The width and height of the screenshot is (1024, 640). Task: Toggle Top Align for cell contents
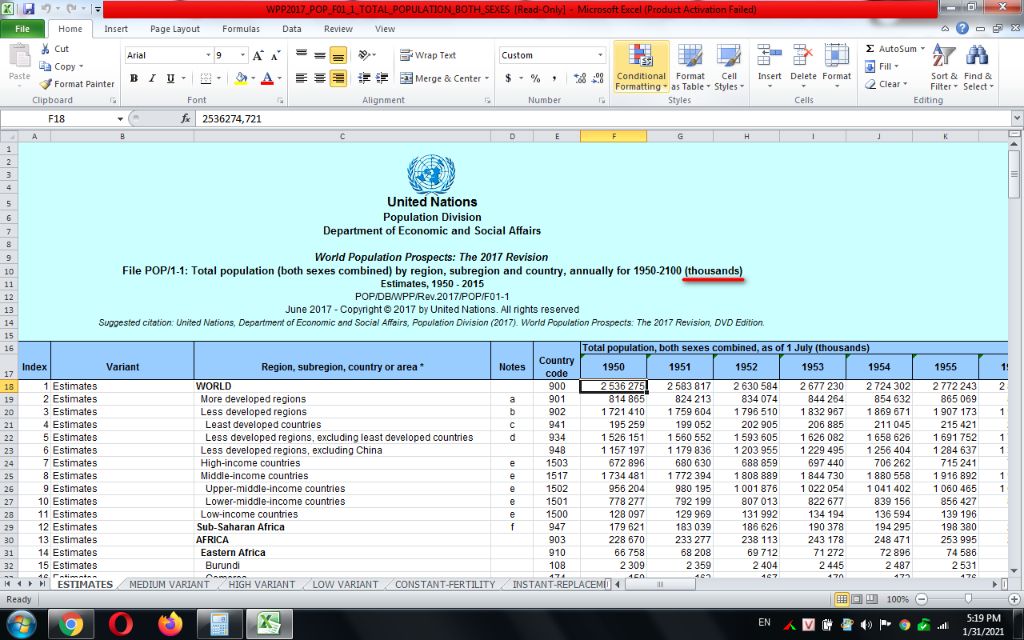(x=301, y=56)
